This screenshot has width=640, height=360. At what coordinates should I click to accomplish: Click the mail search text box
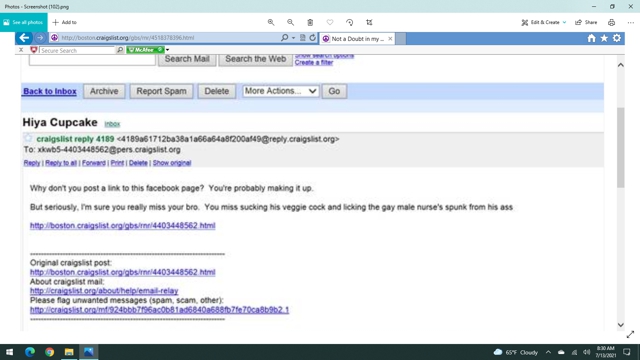92,60
